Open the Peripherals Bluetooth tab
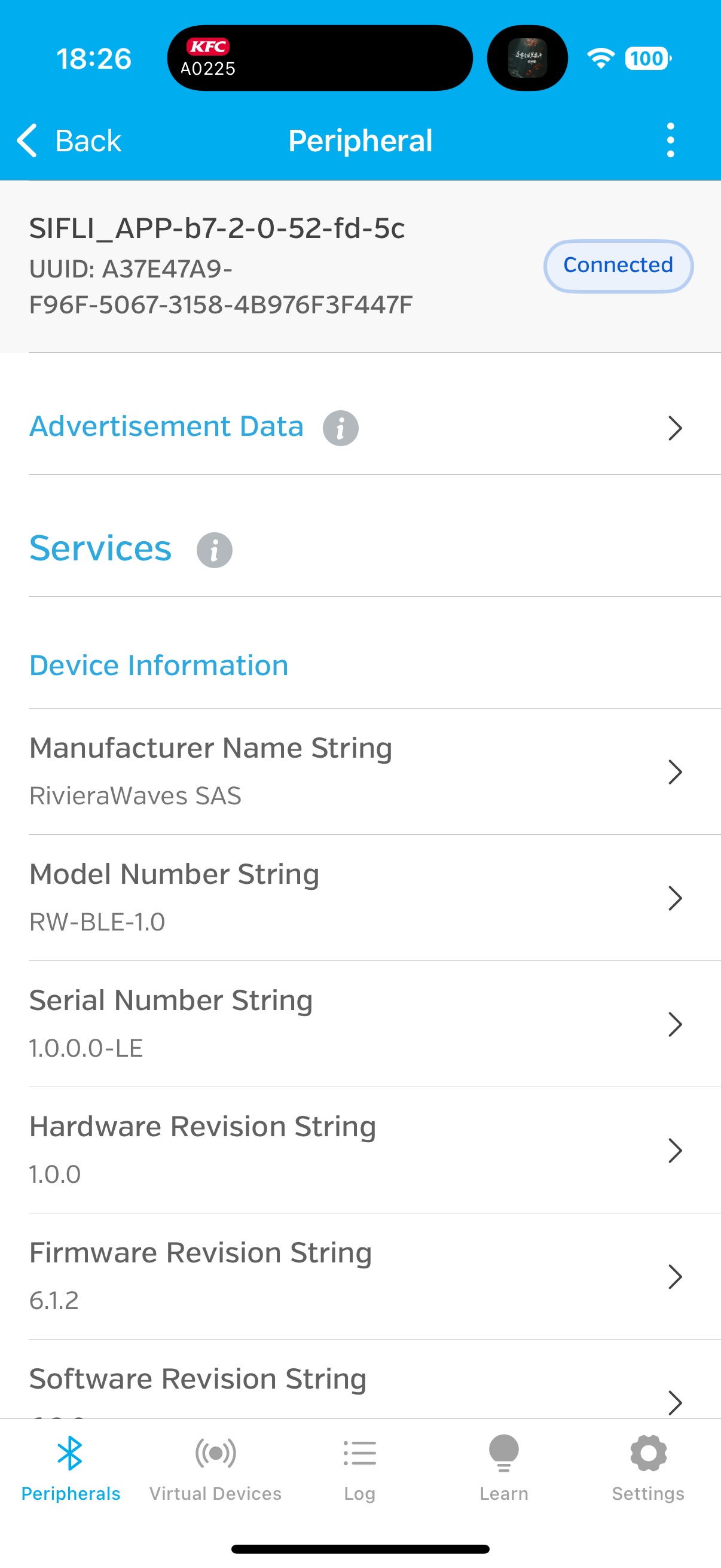This screenshot has height=1568, width=721. [x=71, y=1467]
